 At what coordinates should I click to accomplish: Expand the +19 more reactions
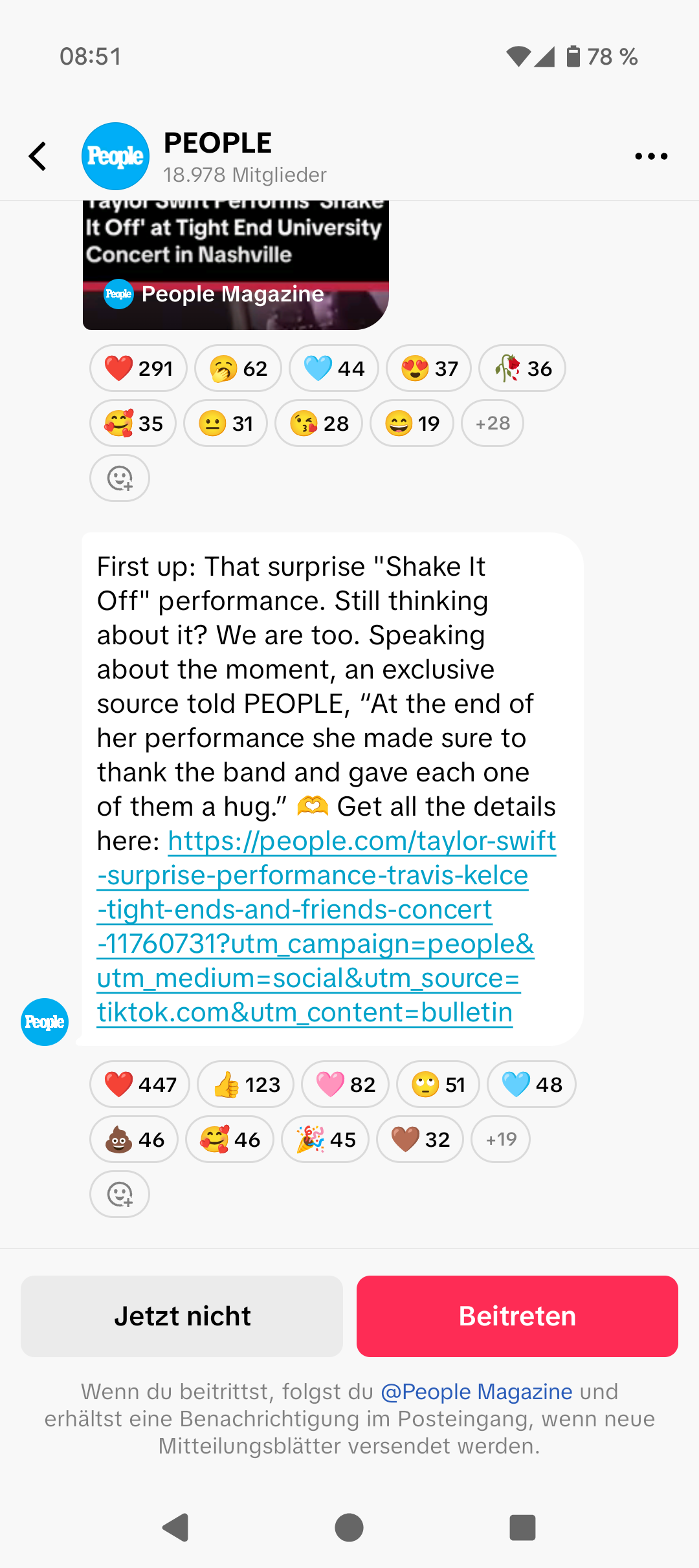pyautogui.click(x=501, y=1140)
